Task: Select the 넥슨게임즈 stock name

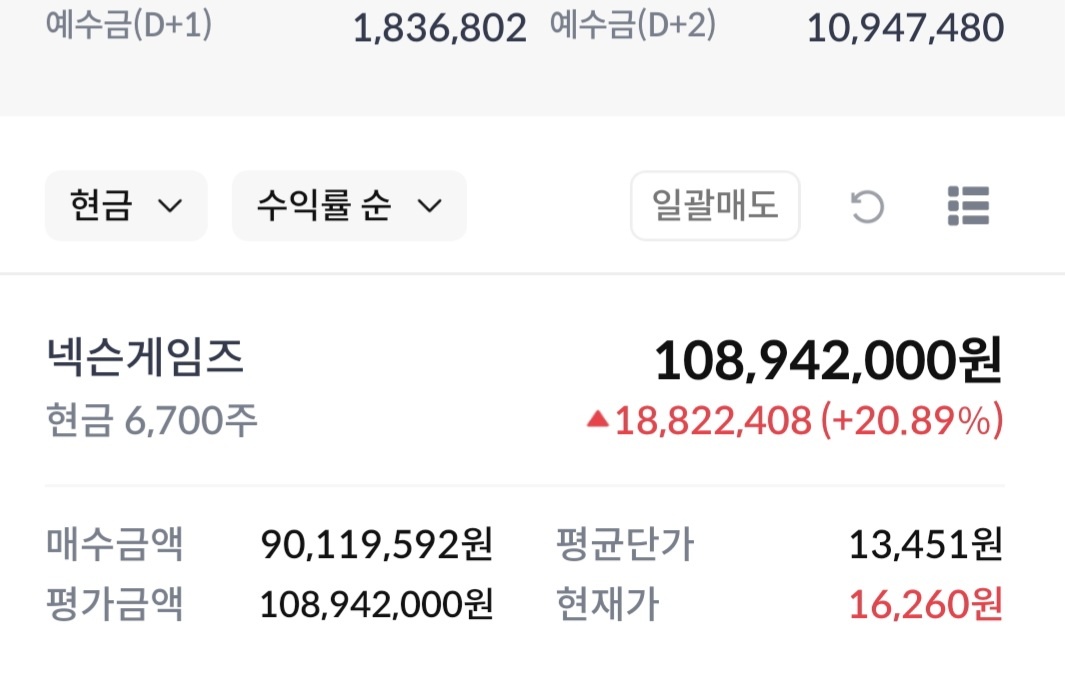Action: pyautogui.click(x=145, y=358)
